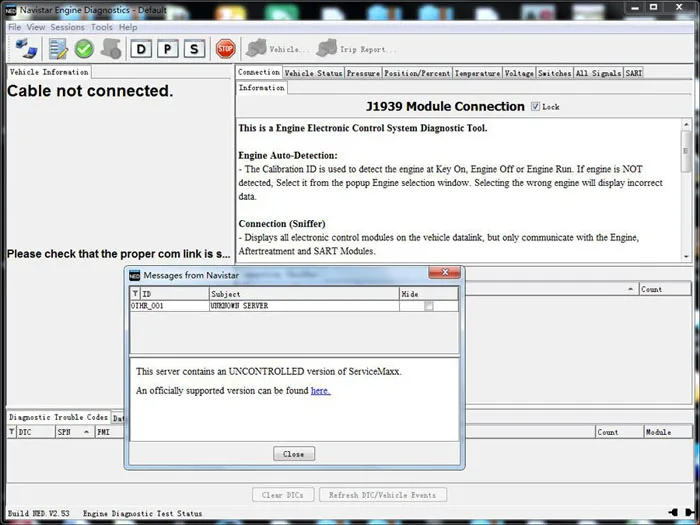Click 'Cable not connected.' message
Viewport: 700px width, 525px height.
(x=90, y=91)
